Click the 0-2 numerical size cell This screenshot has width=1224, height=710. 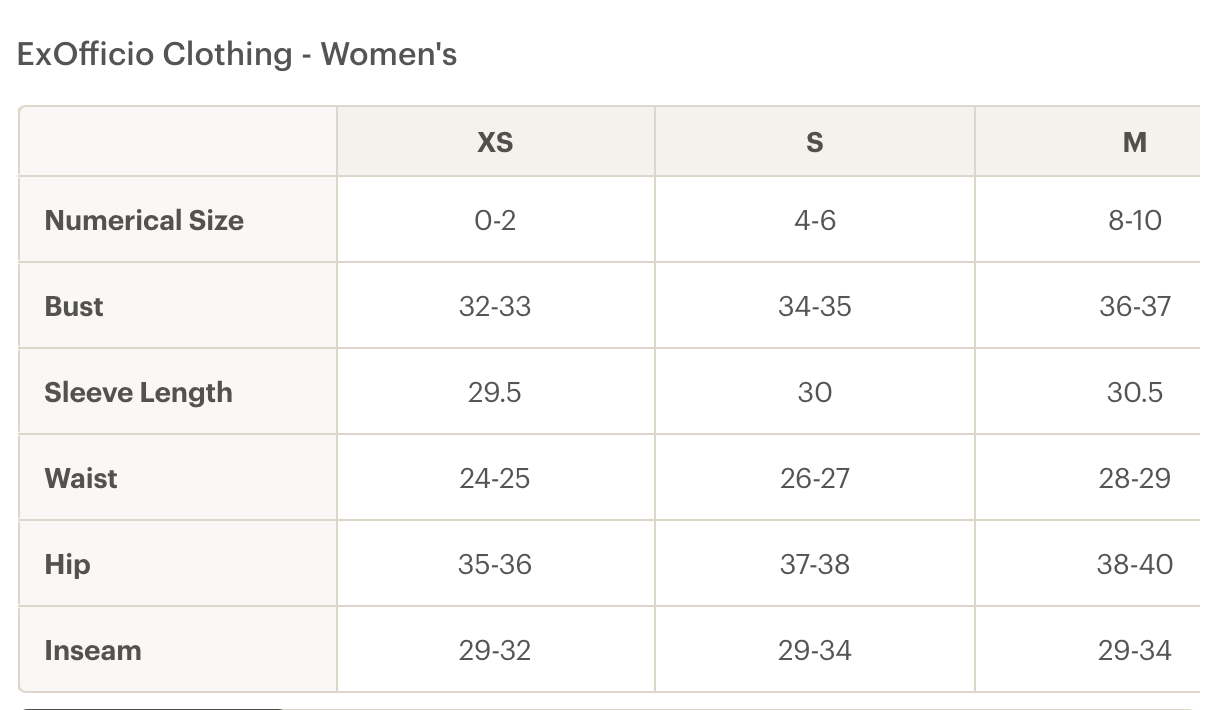(x=495, y=220)
